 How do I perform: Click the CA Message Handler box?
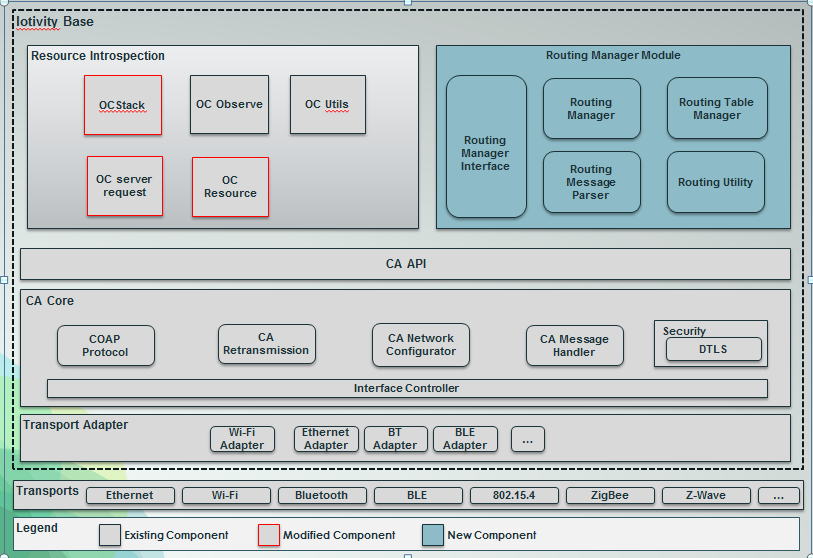[574, 345]
